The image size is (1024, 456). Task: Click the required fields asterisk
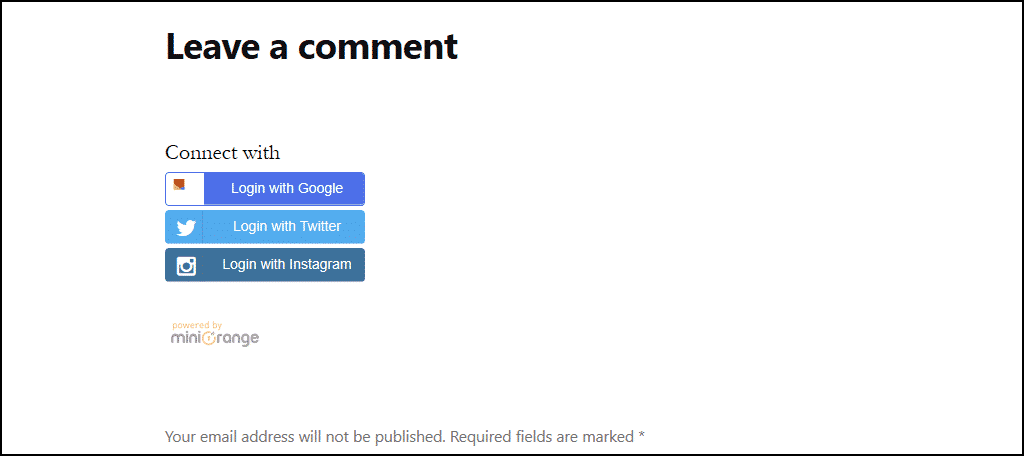pos(642,434)
